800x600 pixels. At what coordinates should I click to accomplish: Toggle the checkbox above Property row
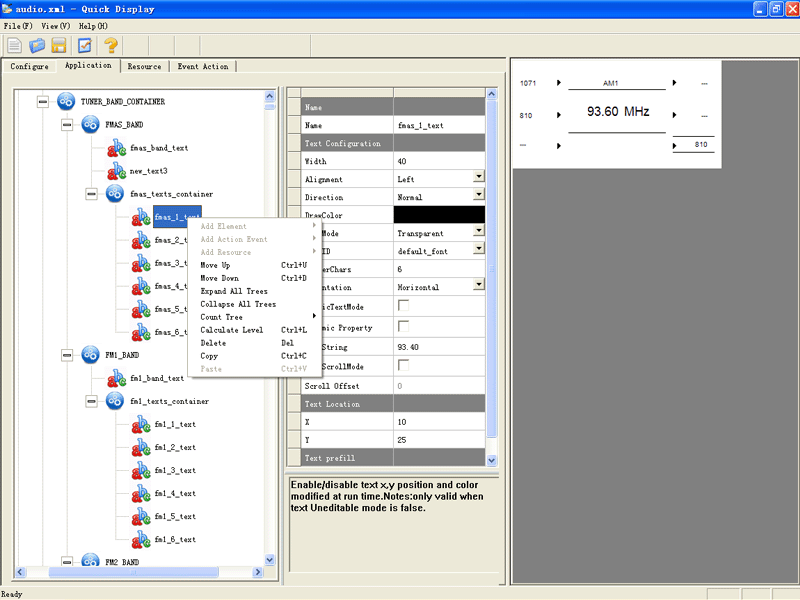click(403, 305)
